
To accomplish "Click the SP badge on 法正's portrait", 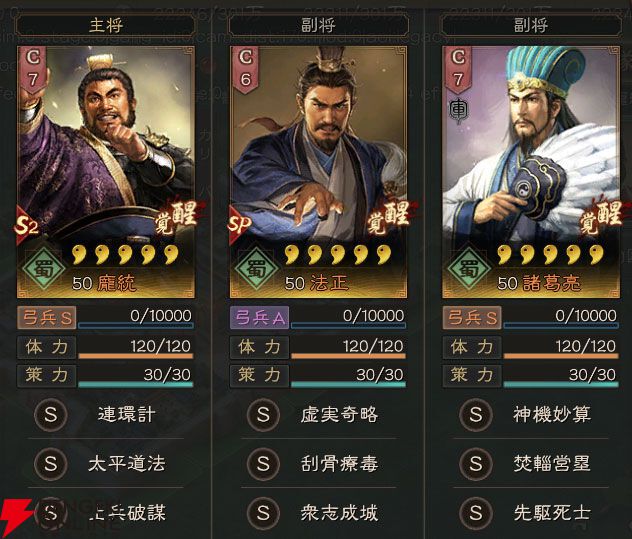I will 239,224.
